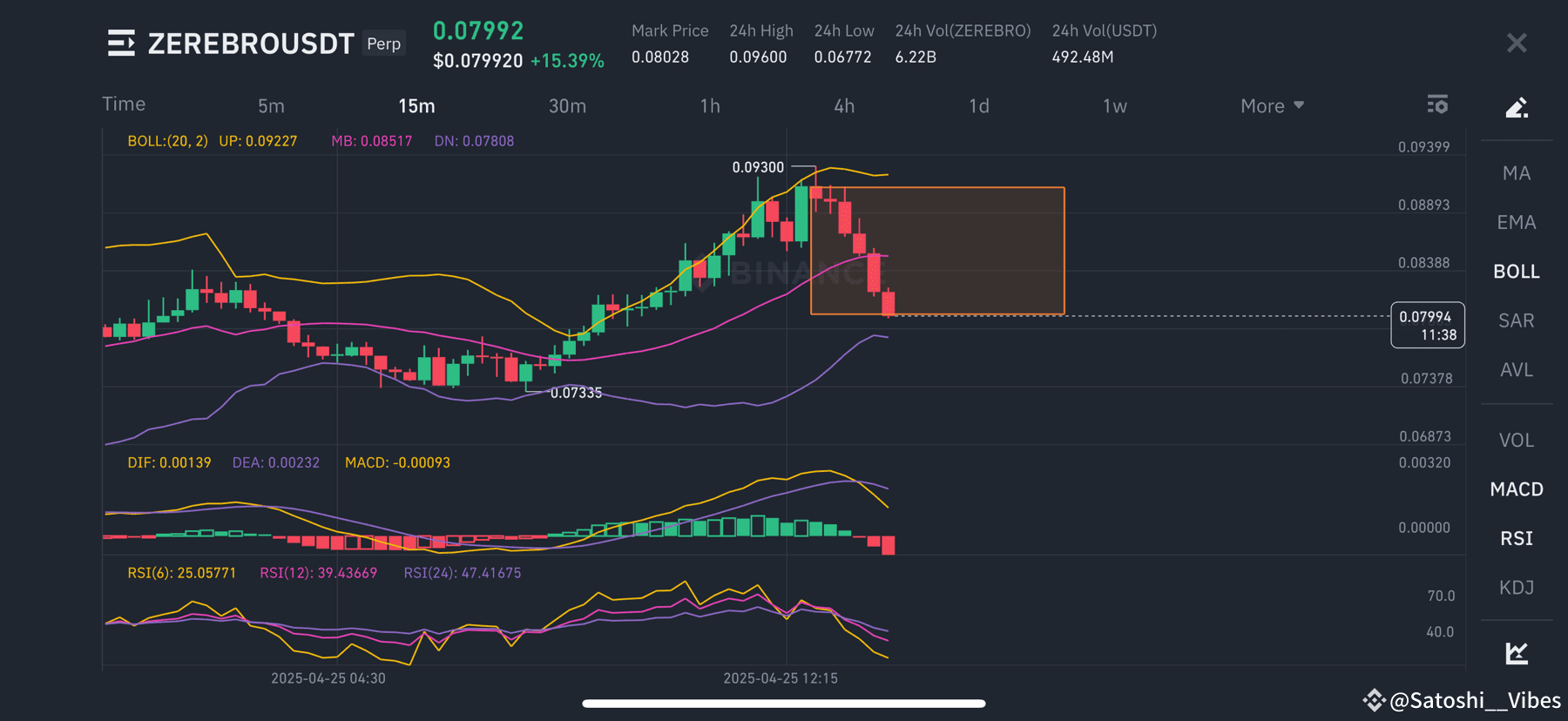Enable the AVL indicator
The height and width of the screenshot is (721, 1568).
click(1517, 370)
